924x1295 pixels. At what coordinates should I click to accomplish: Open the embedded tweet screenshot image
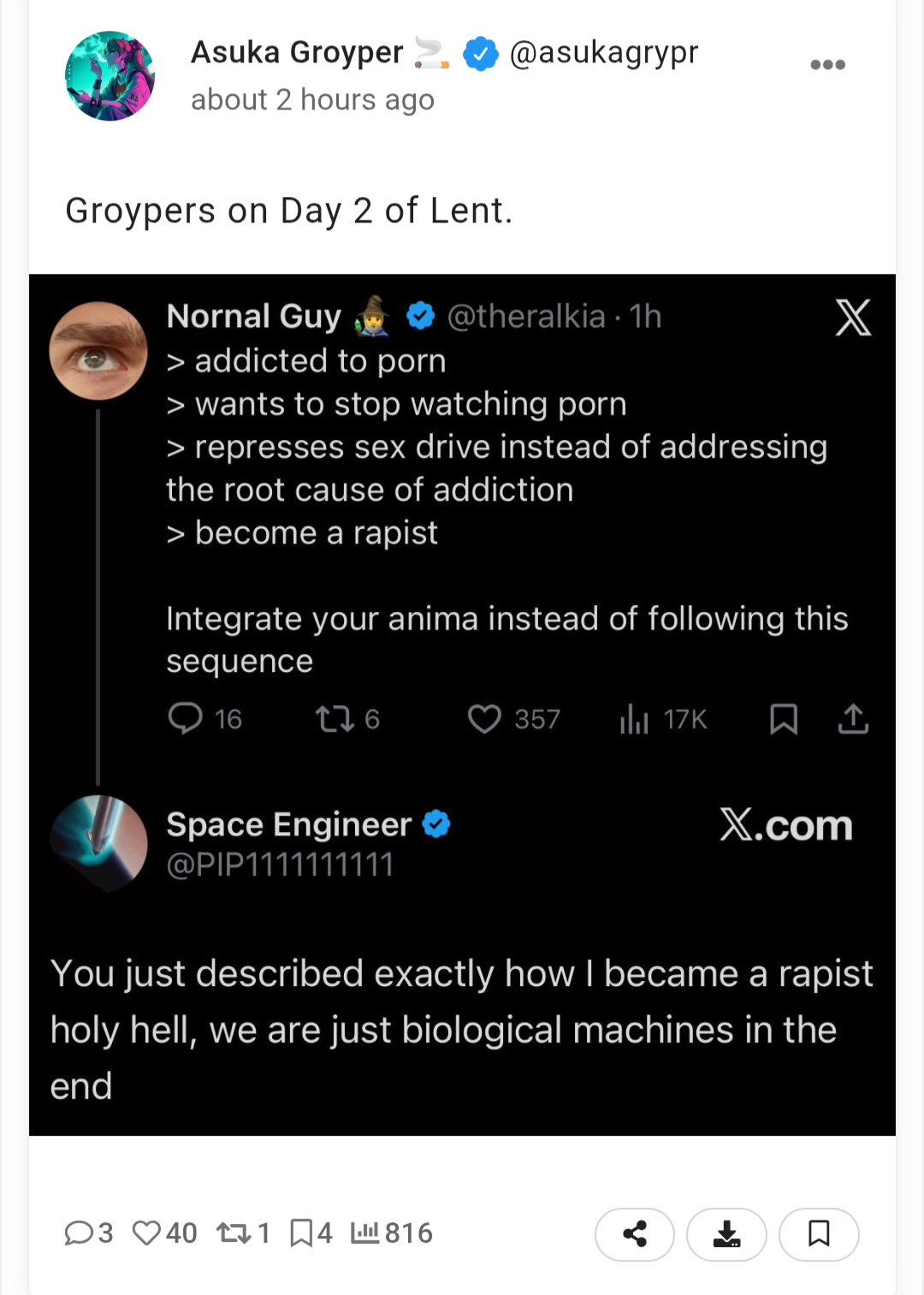coord(462,704)
